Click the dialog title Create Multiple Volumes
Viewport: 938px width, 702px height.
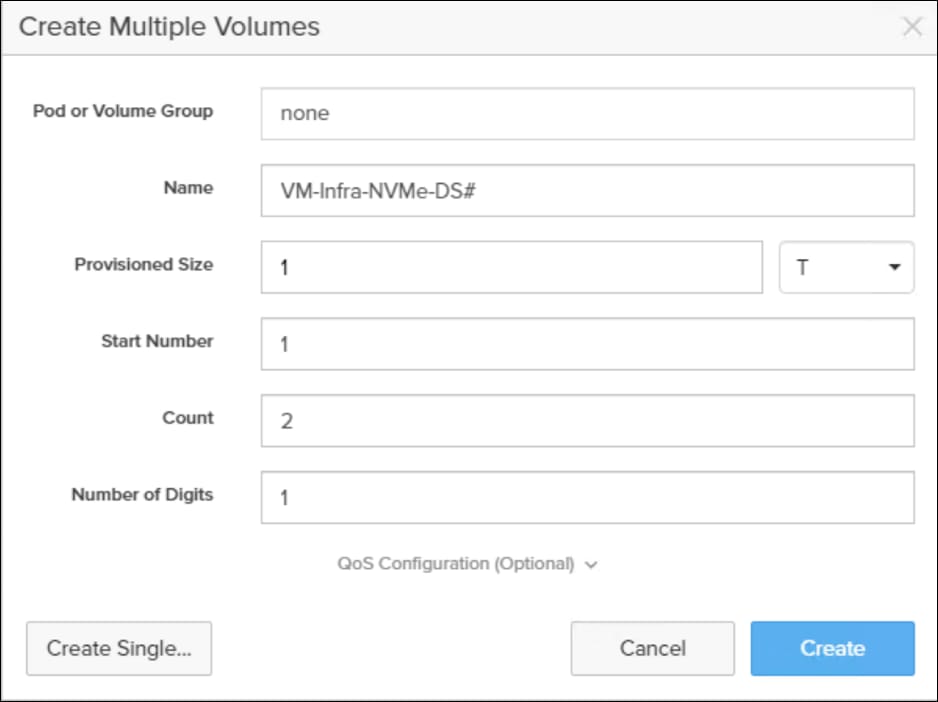[170, 27]
